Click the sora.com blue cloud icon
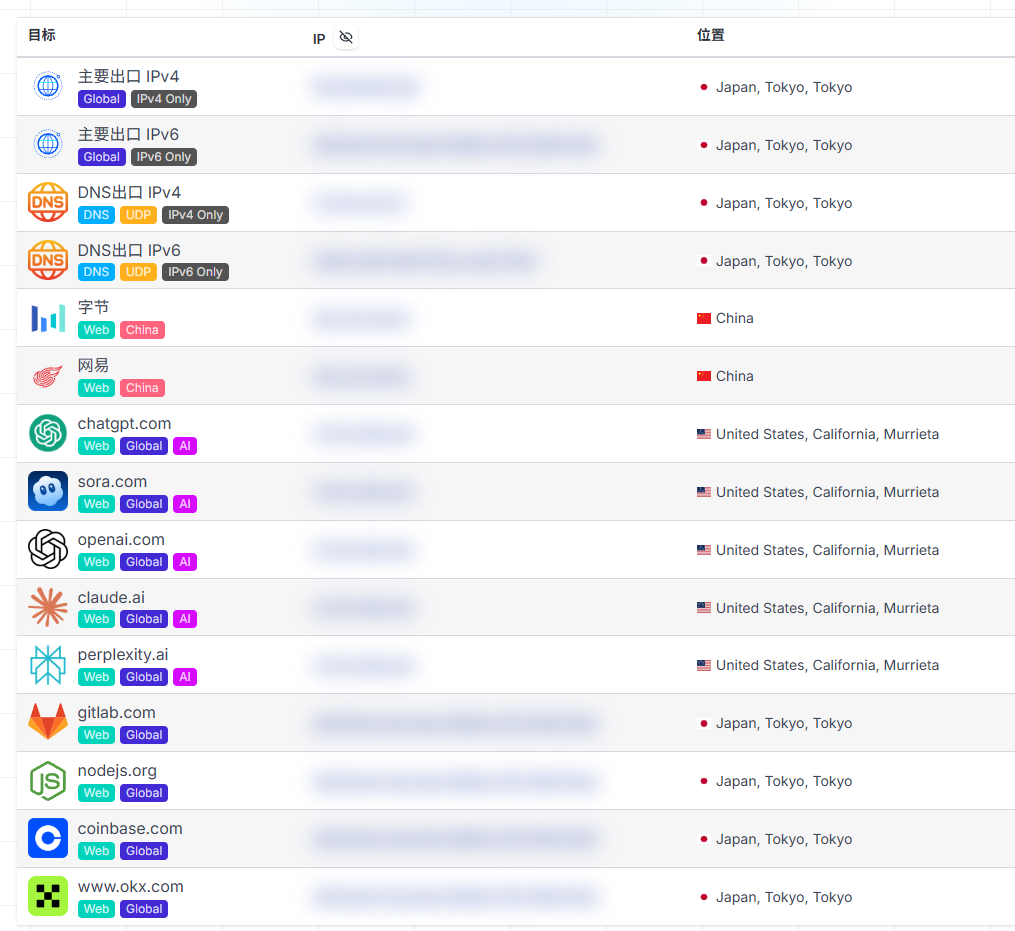Viewport: 1015px width, 931px height. tap(48, 491)
